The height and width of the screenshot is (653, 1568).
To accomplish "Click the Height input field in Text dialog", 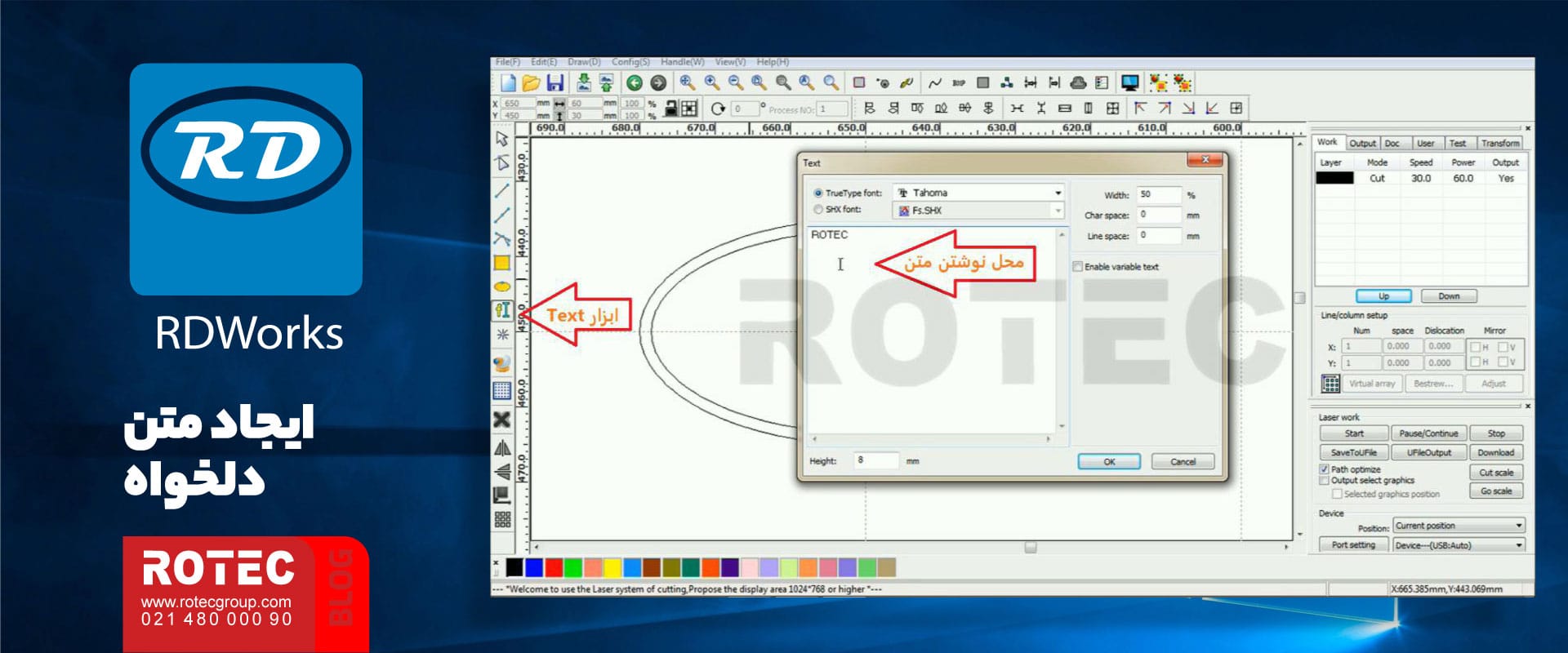I will click(x=875, y=460).
